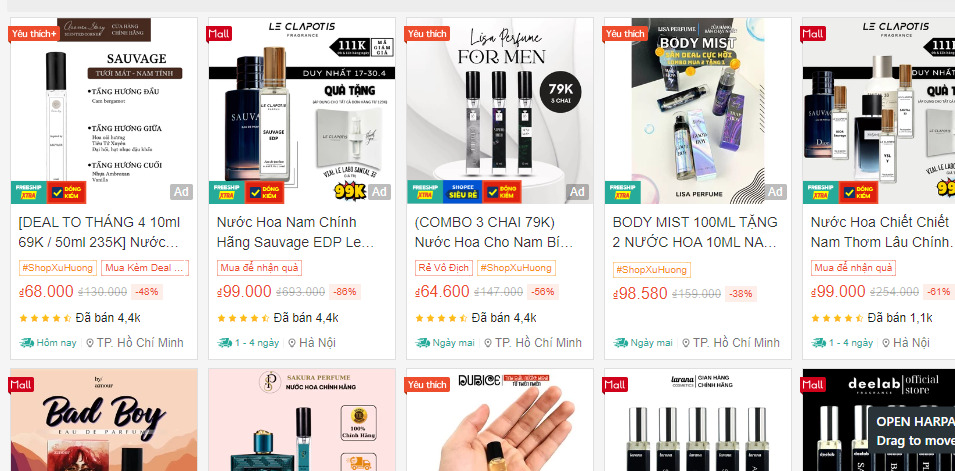Select the #ShopXuHuong tag under Body Mist
The height and width of the screenshot is (471, 955).
tap(651, 270)
